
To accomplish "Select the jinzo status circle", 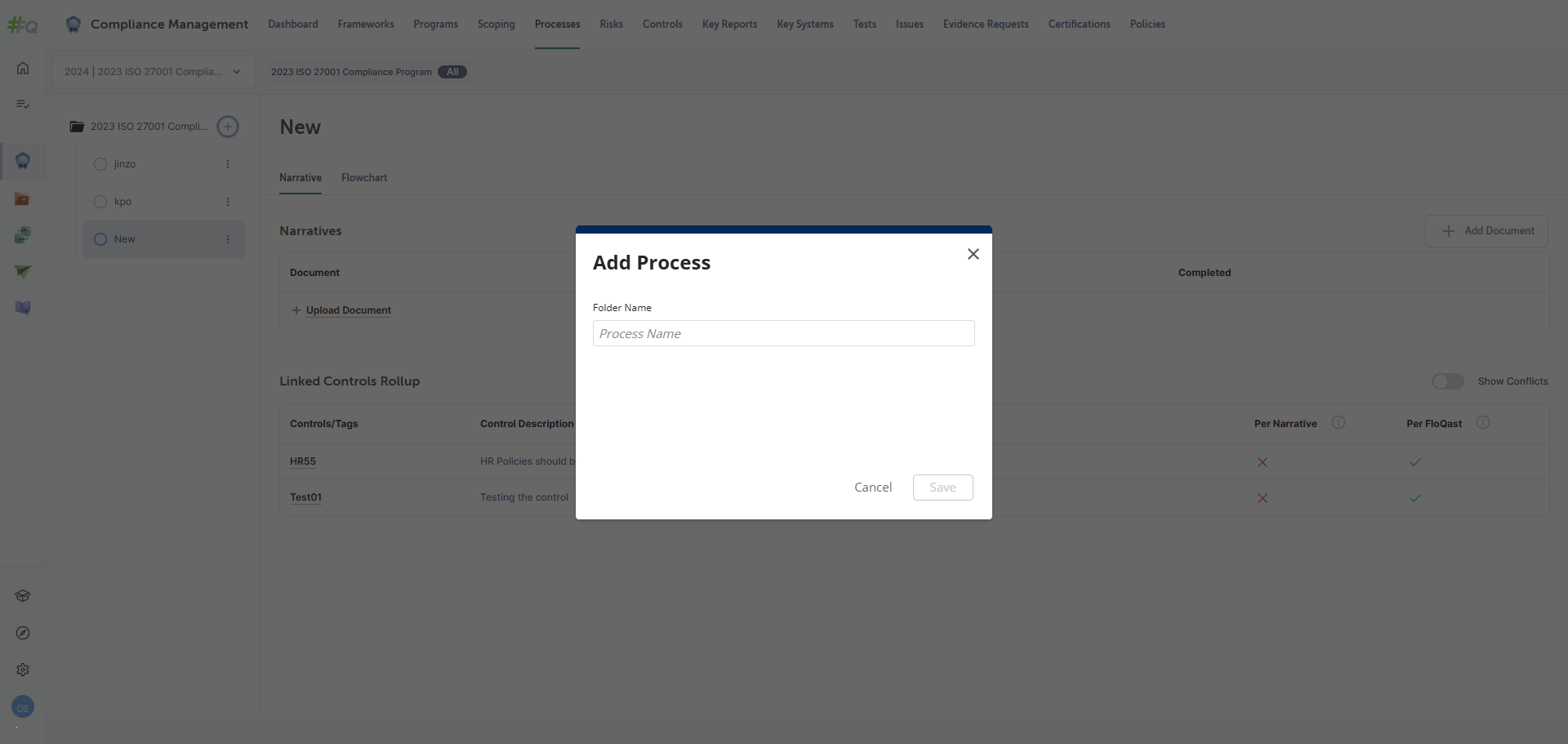I will [100, 164].
